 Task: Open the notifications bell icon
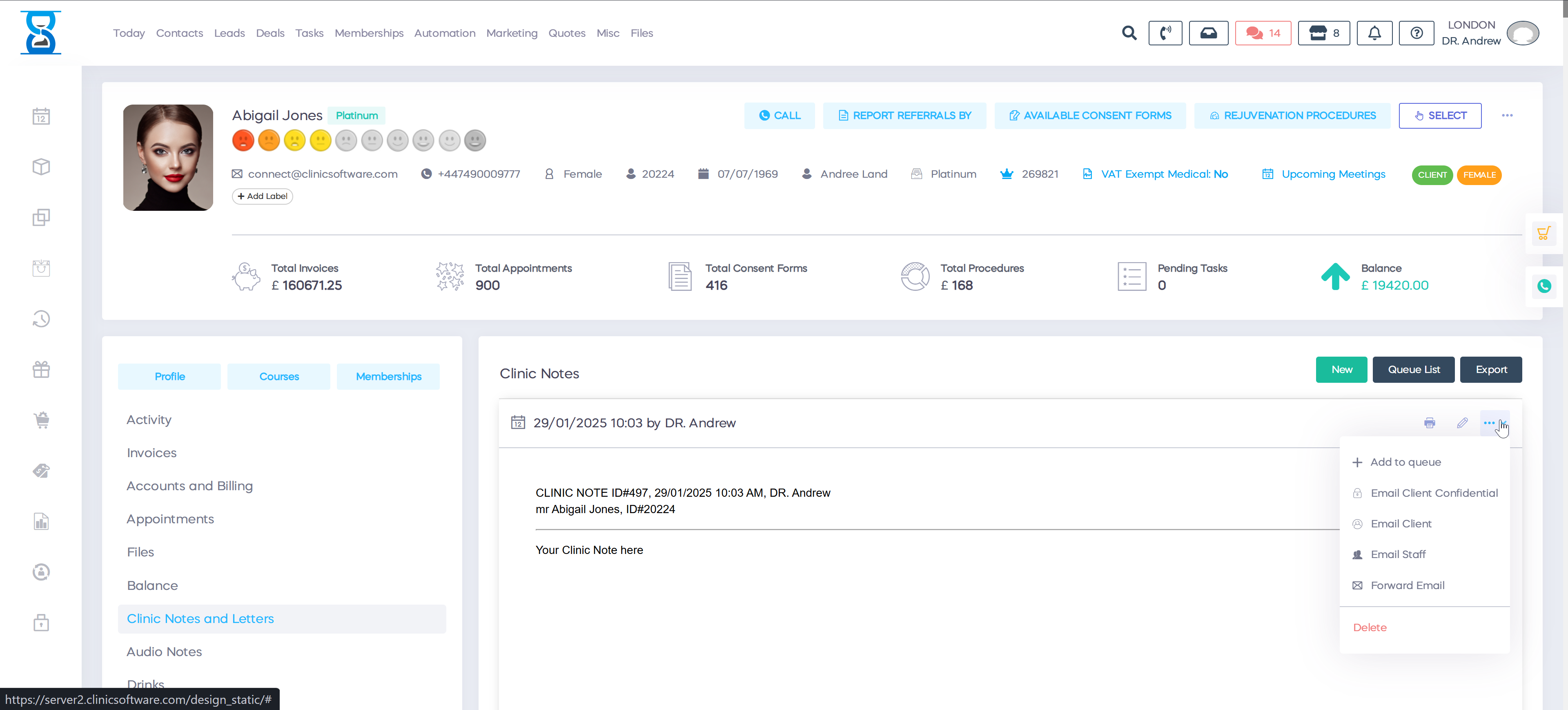click(1374, 33)
